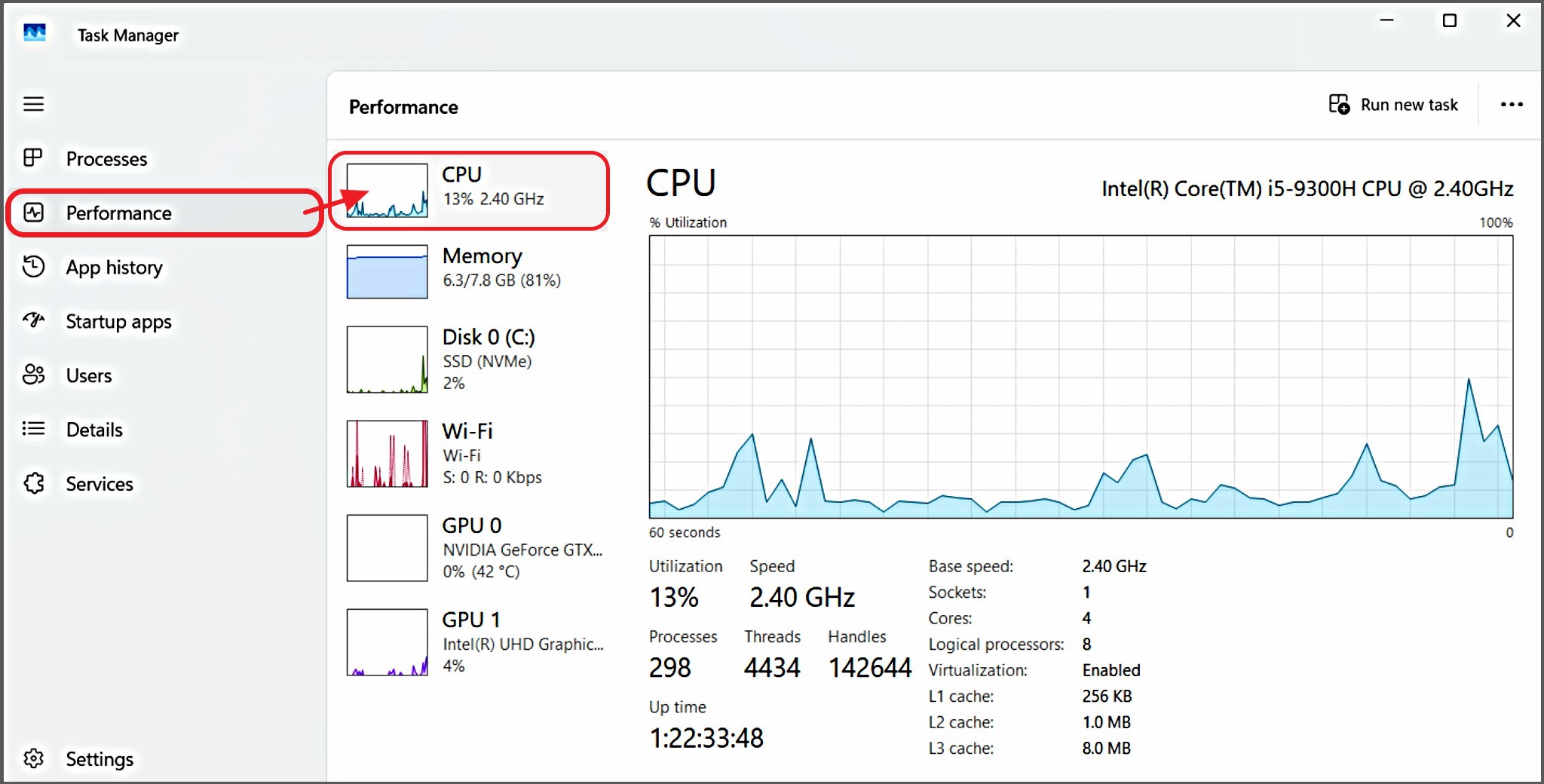Click the Run new task button label
The image size is (1544, 784).
pyautogui.click(x=1409, y=105)
